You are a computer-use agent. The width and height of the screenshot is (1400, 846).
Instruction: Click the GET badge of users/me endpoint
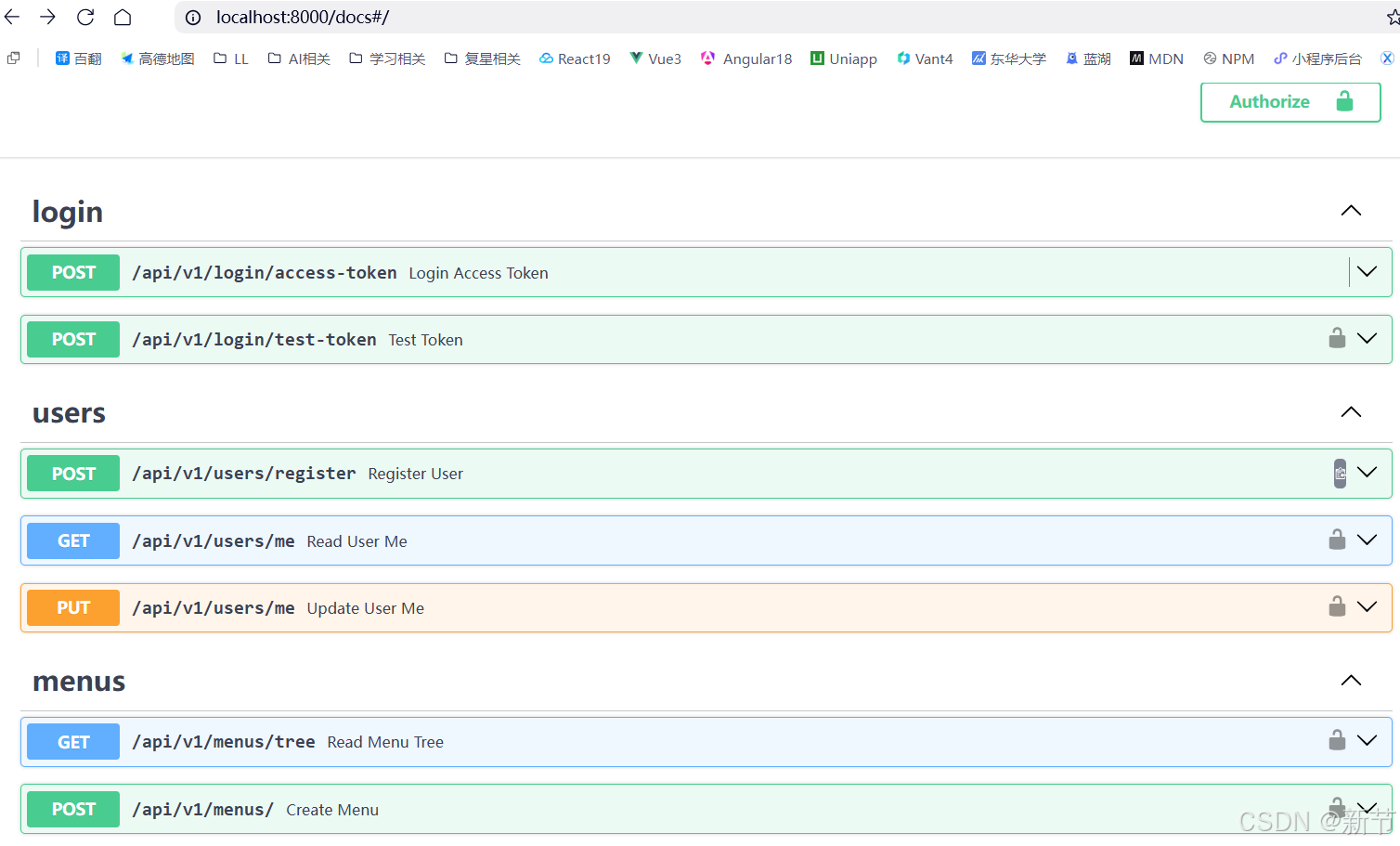[73, 540]
